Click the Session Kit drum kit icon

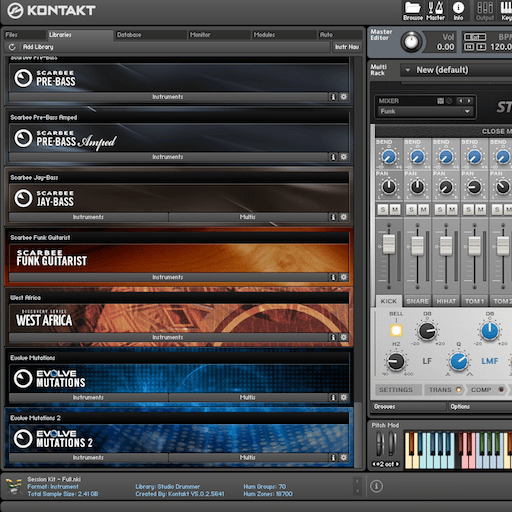click(14, 486)
